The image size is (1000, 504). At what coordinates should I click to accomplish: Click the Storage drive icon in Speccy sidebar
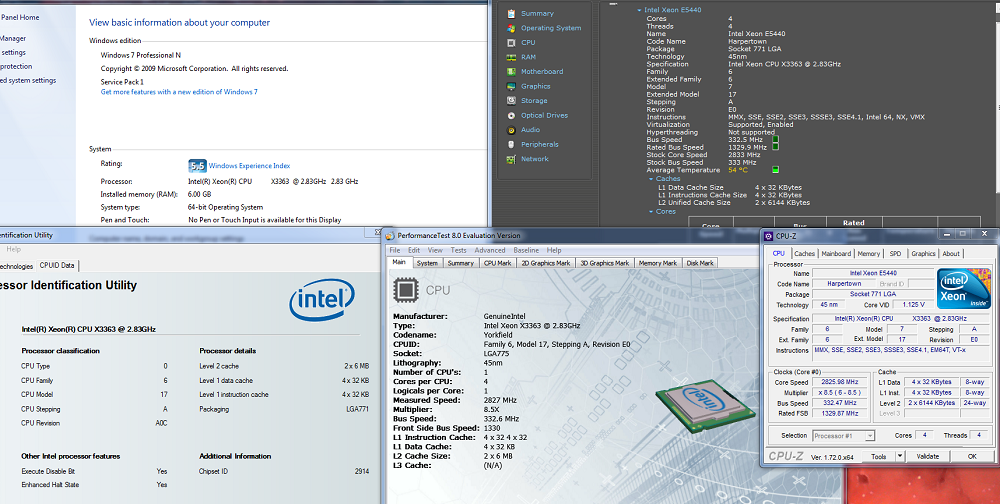[x=511, y=101]
